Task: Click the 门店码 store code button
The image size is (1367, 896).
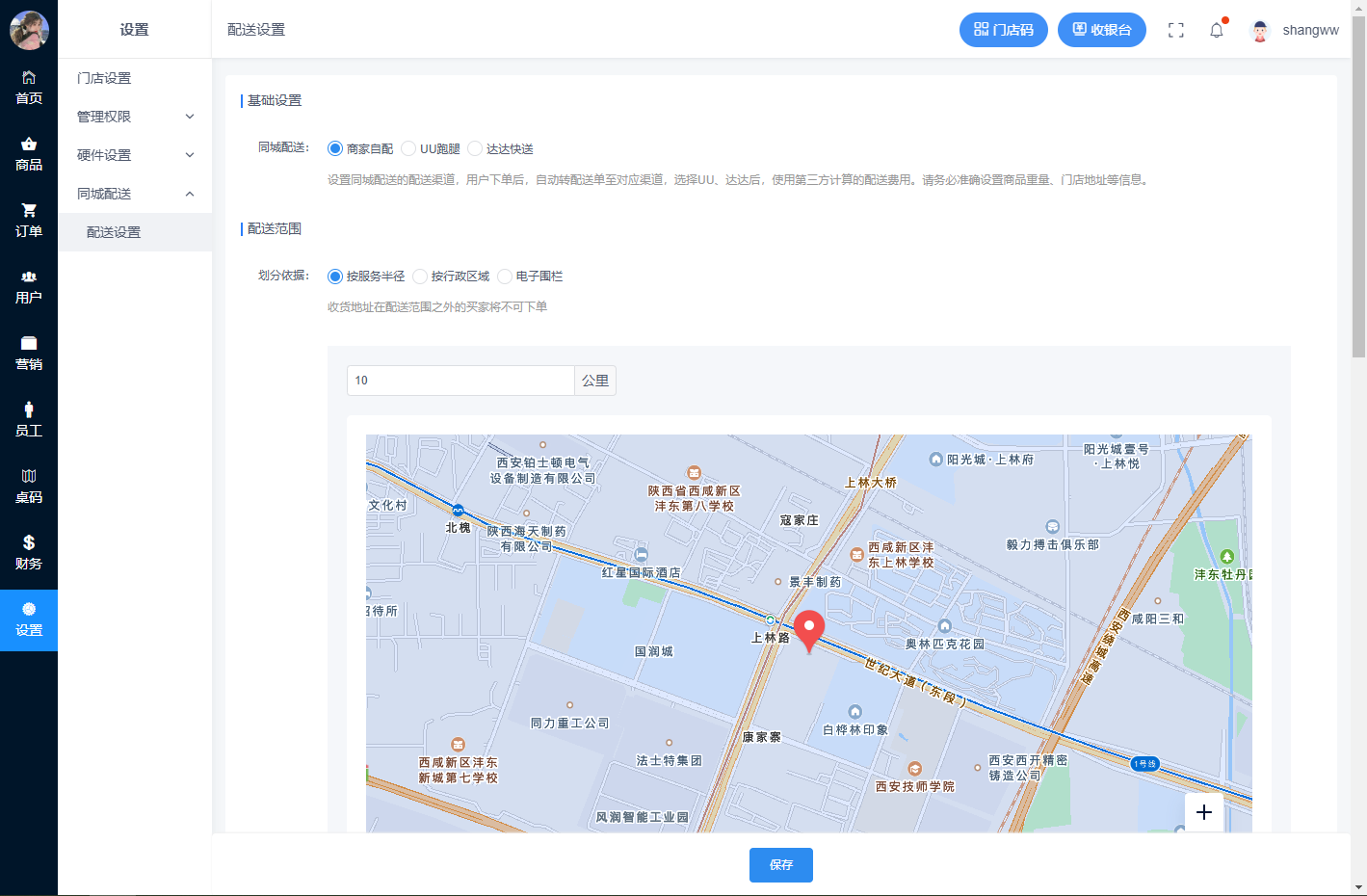Action: (1003, 30)
